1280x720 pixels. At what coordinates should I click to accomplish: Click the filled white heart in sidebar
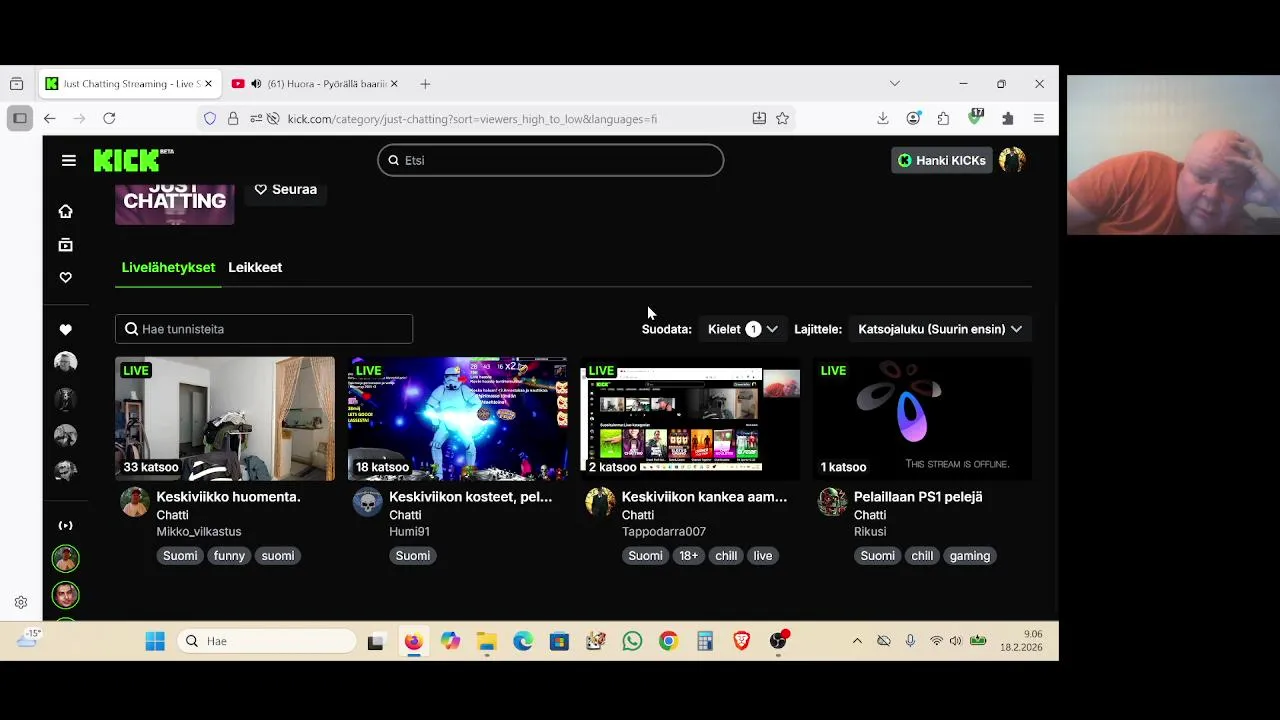pyautogui.click(x=65, y=330)
